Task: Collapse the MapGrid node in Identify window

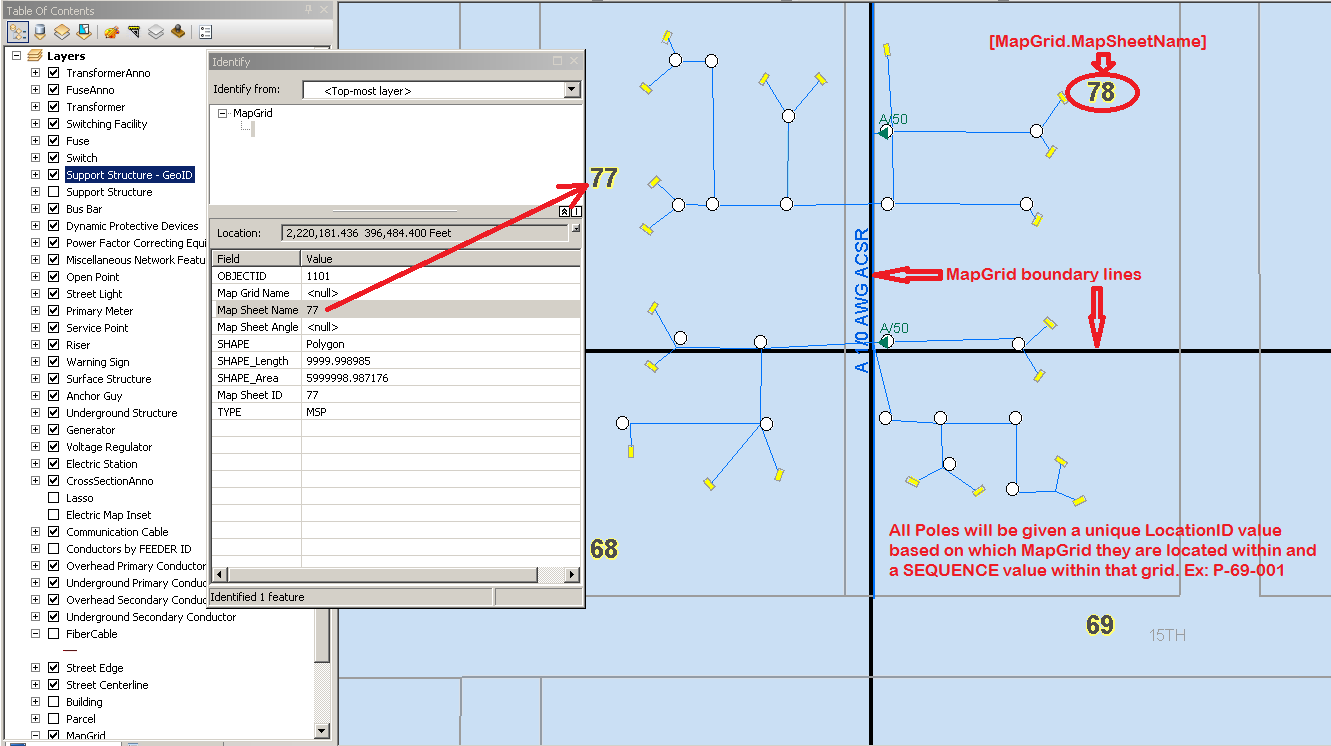Action: coord(224,112)
